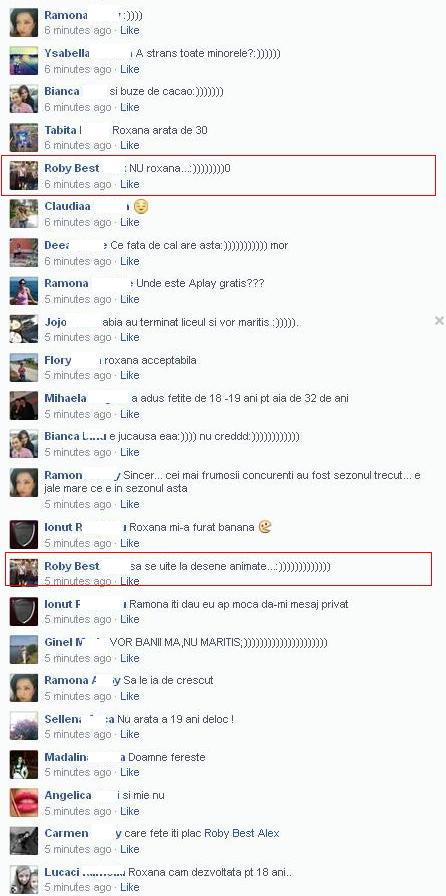Click Jojo's comment avatar

(24, 329)
